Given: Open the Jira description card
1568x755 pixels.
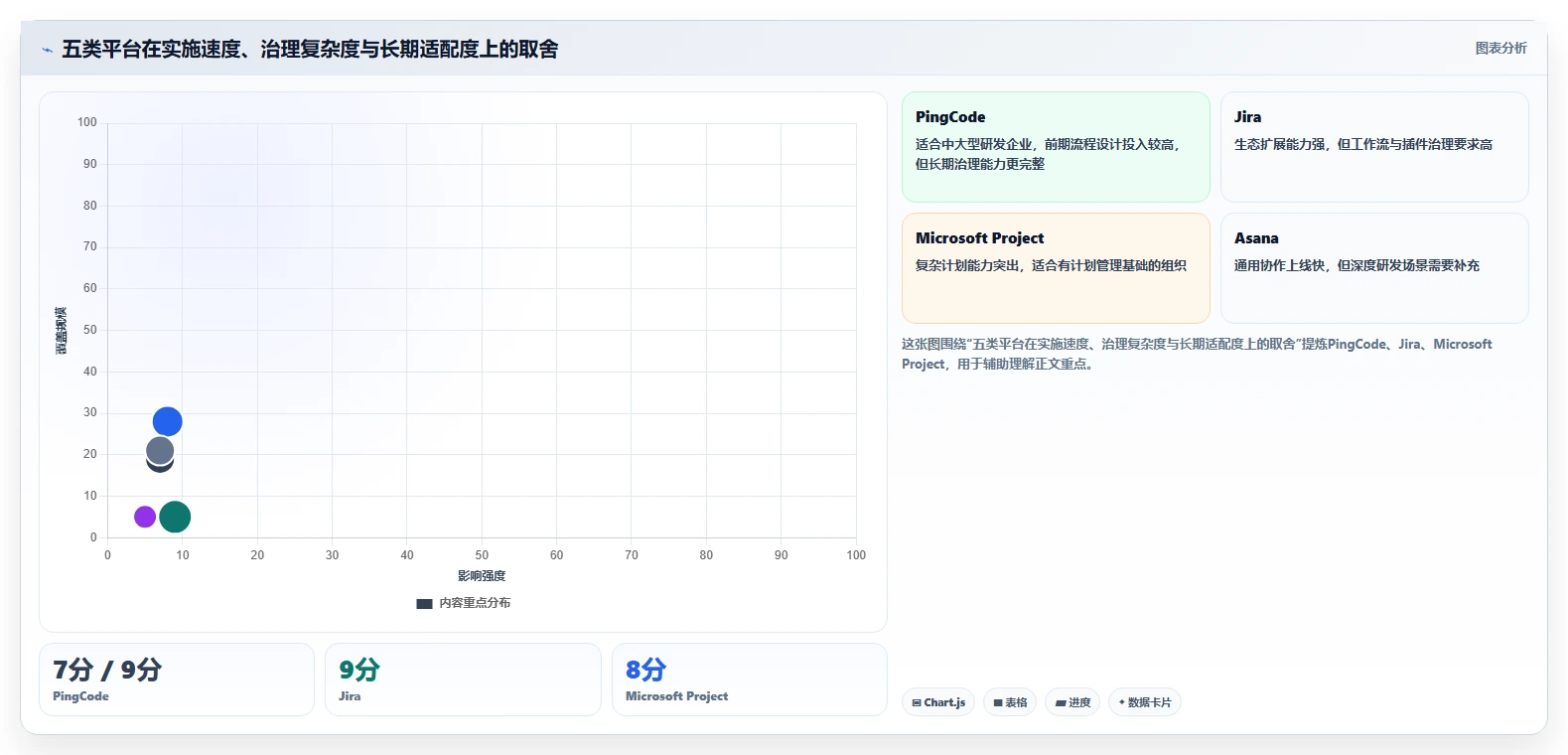Looking at the screenshot, I should (1374, 147).
